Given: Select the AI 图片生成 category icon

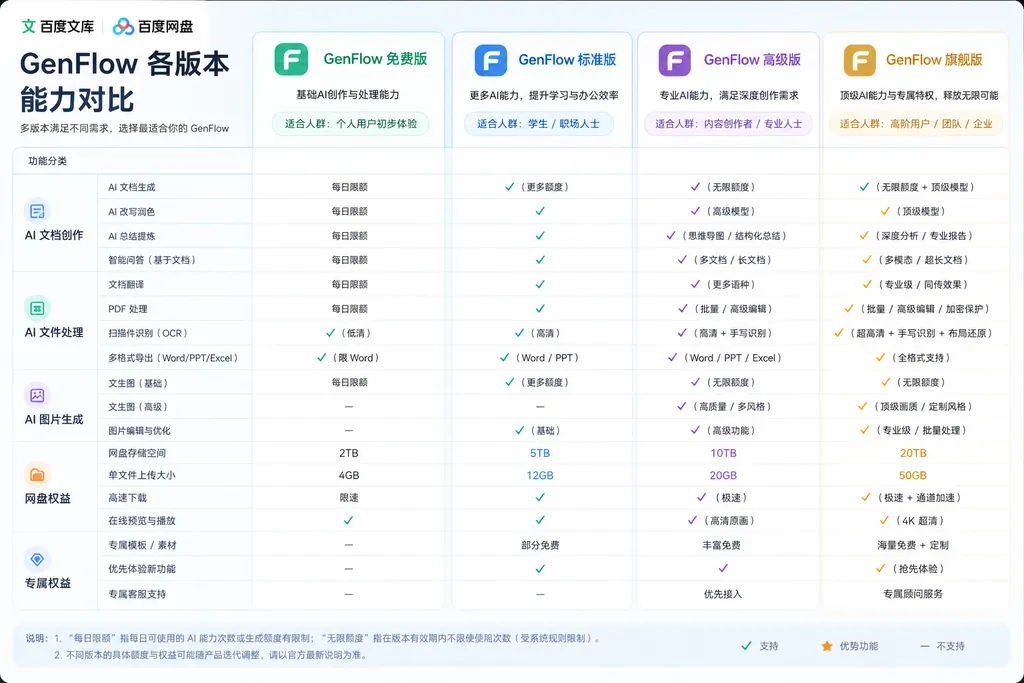Looking at the screenshot, I should tap(37, 395).
